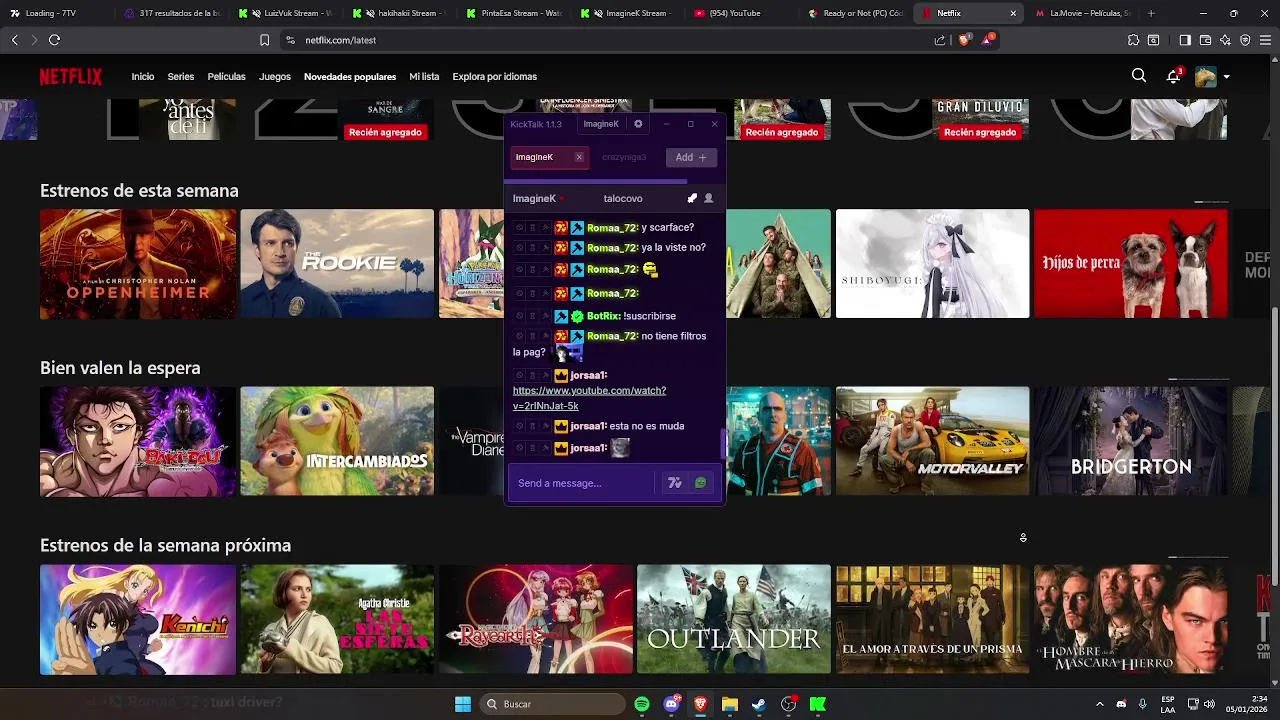Switch to the PintaEsa Stream tab
Viewport: 1280px width, 720px height.
(x=514, y=13)
